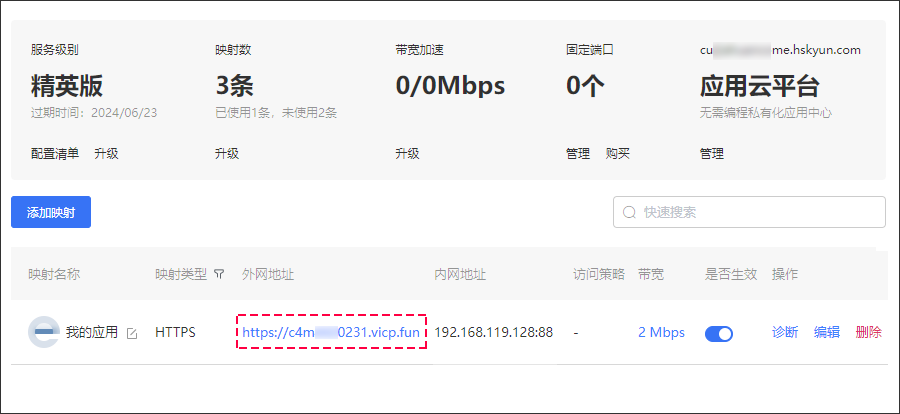Viewport: 900px width, 414px height.
Task: Click 升级 under 映射数
Action: (227, 153)
